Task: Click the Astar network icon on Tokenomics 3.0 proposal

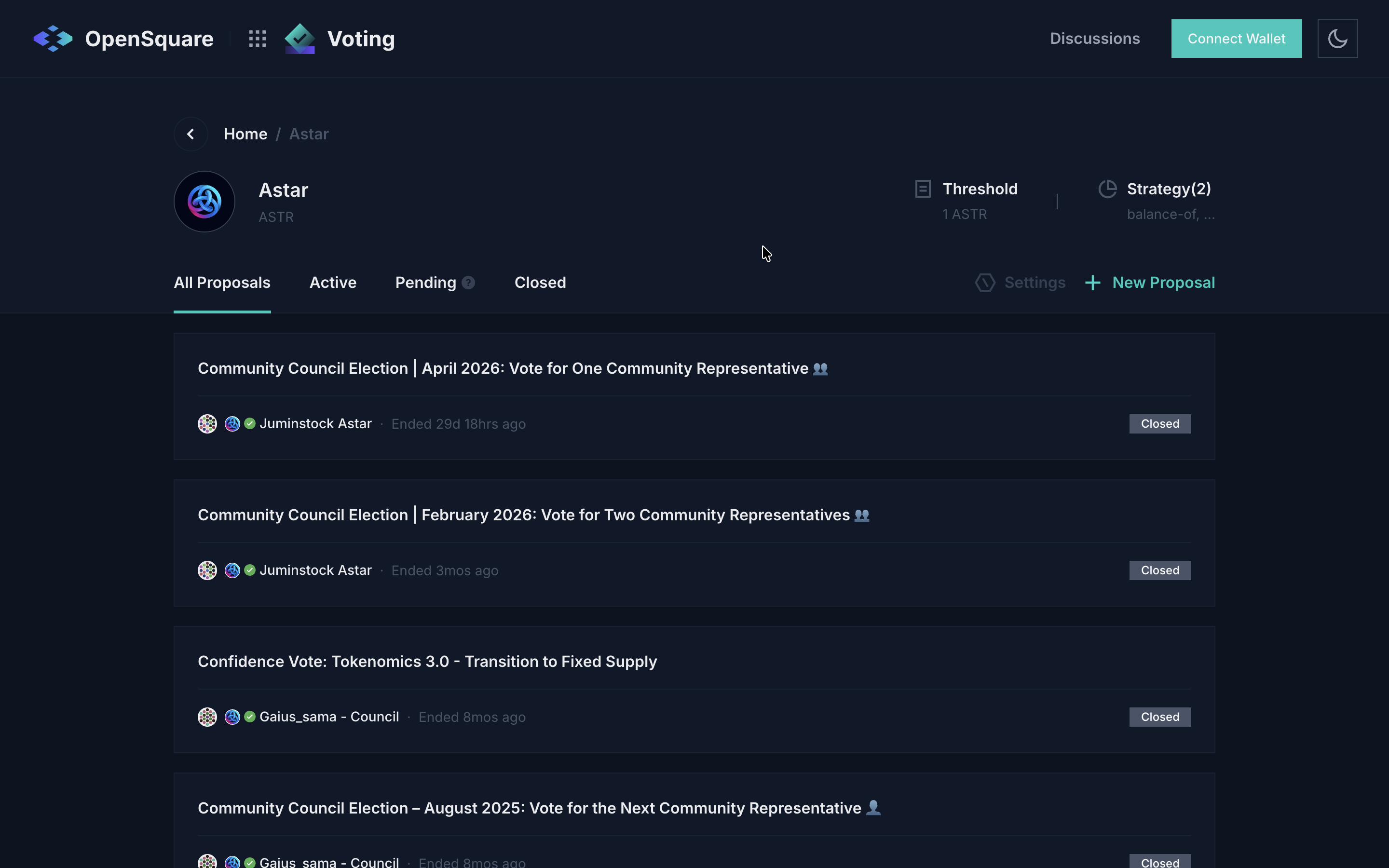Action: pyautogui.click(x=232, y=717)
